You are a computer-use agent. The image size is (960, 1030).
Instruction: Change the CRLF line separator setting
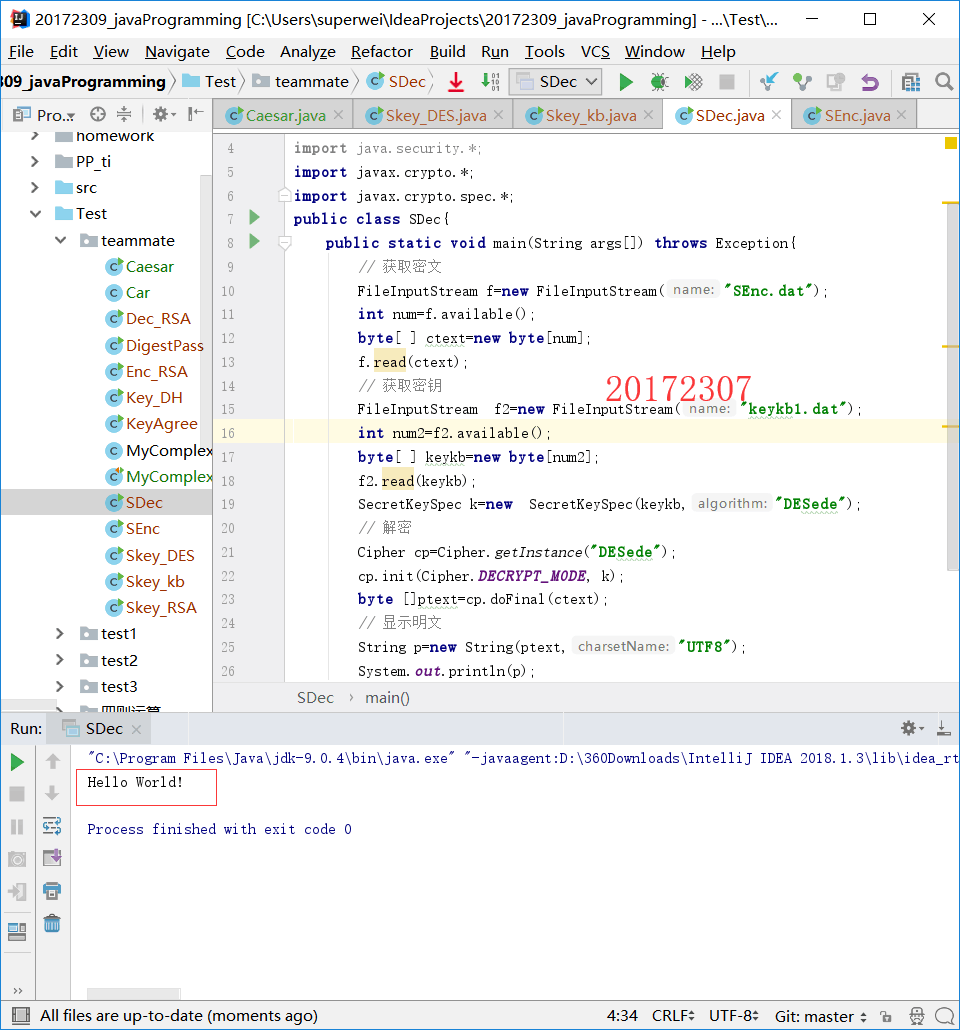673,1016
